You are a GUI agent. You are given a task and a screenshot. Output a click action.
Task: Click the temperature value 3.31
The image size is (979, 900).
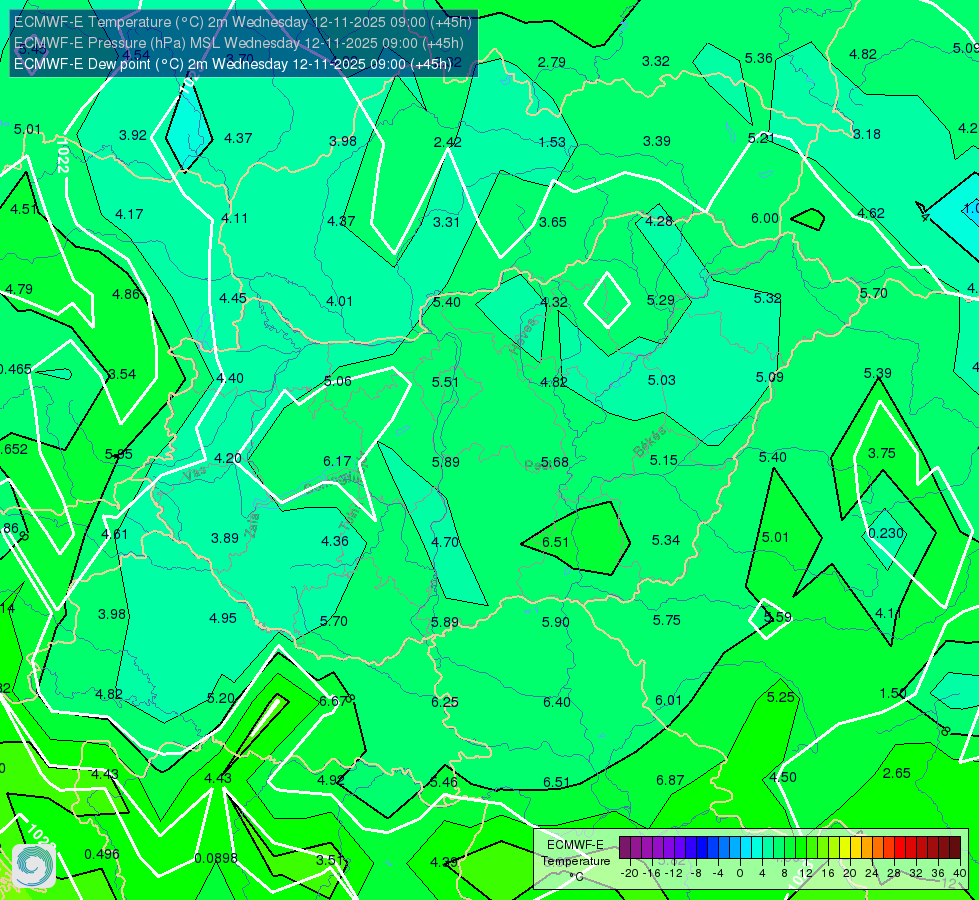coord(446,222)
